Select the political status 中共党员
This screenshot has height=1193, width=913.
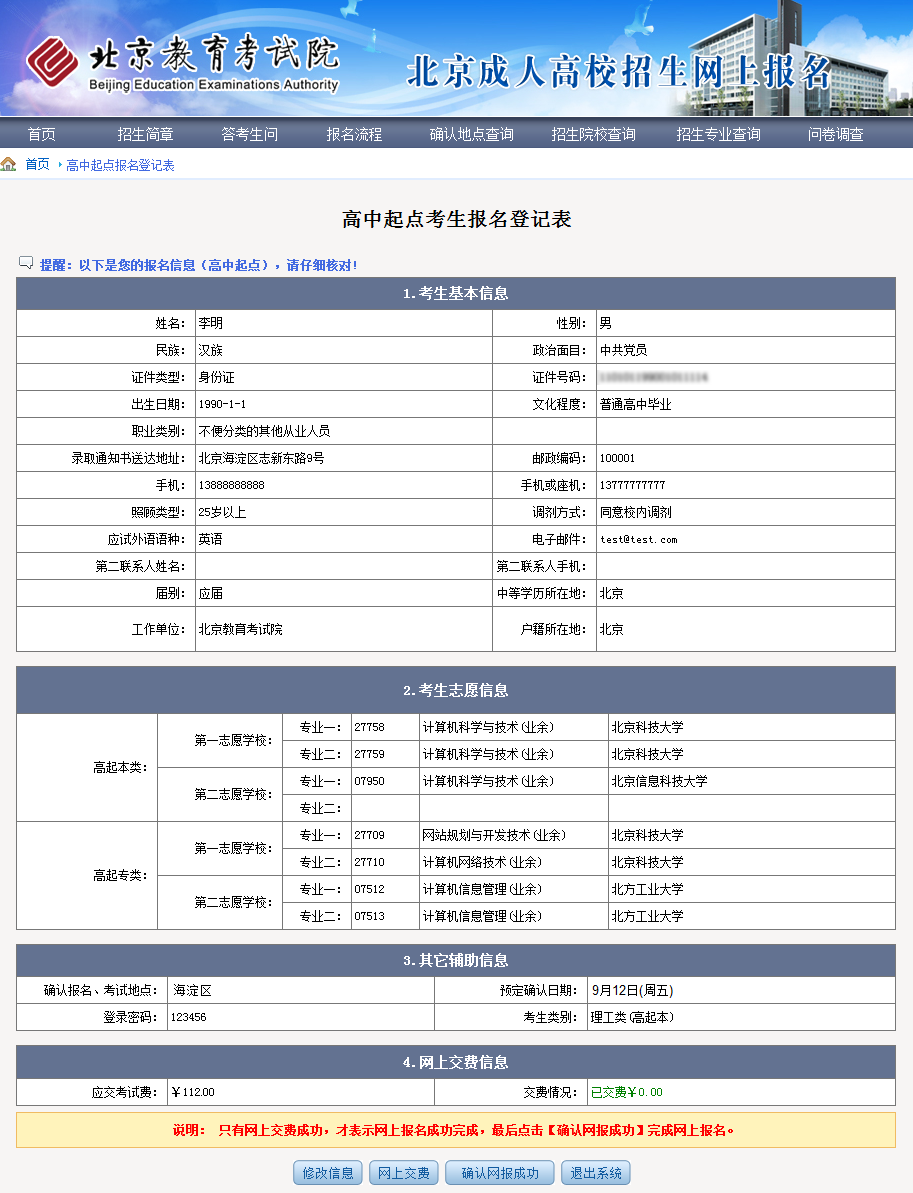(x=623, y=350)
